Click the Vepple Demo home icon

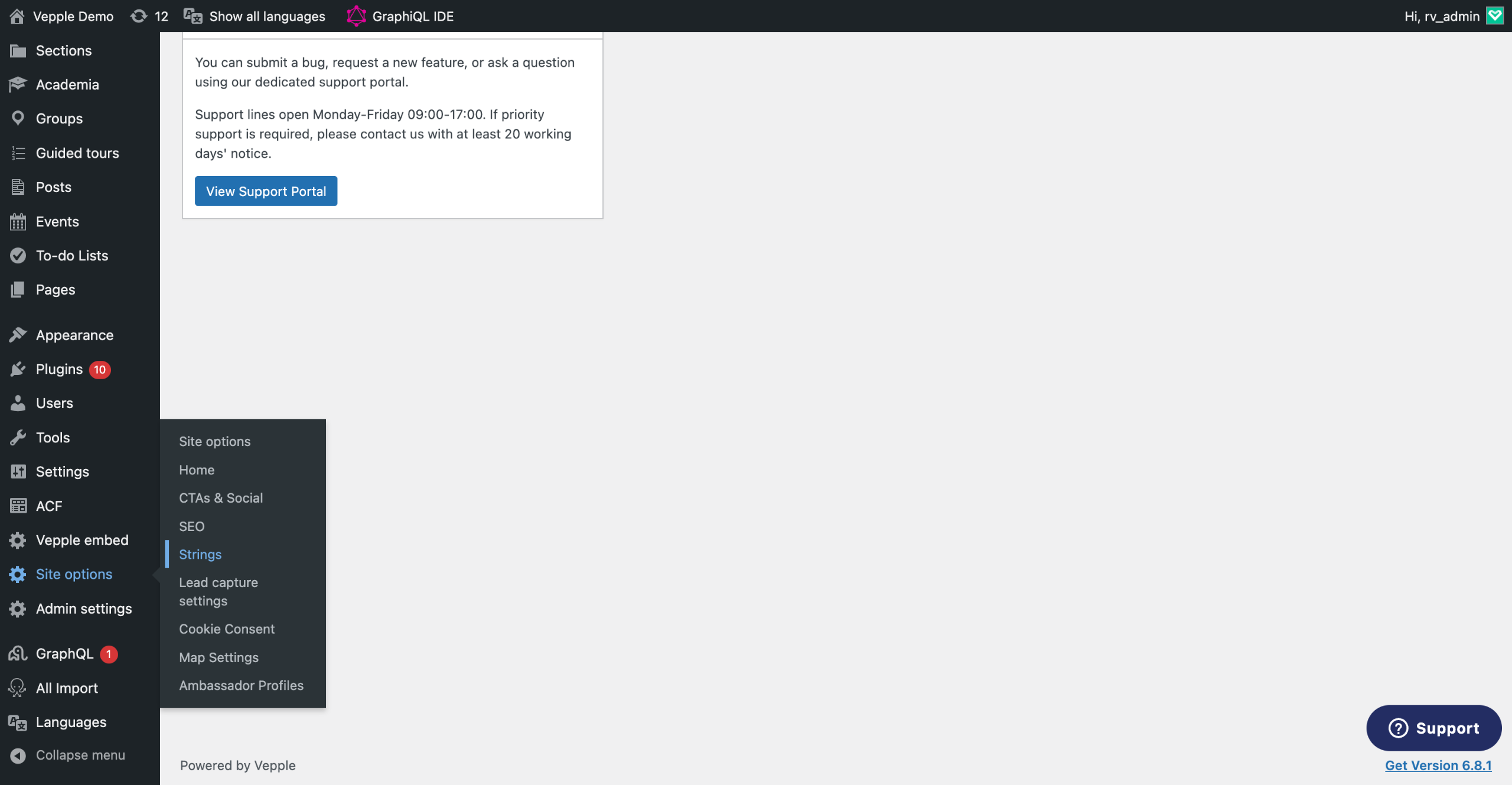(x=17, y=16)
